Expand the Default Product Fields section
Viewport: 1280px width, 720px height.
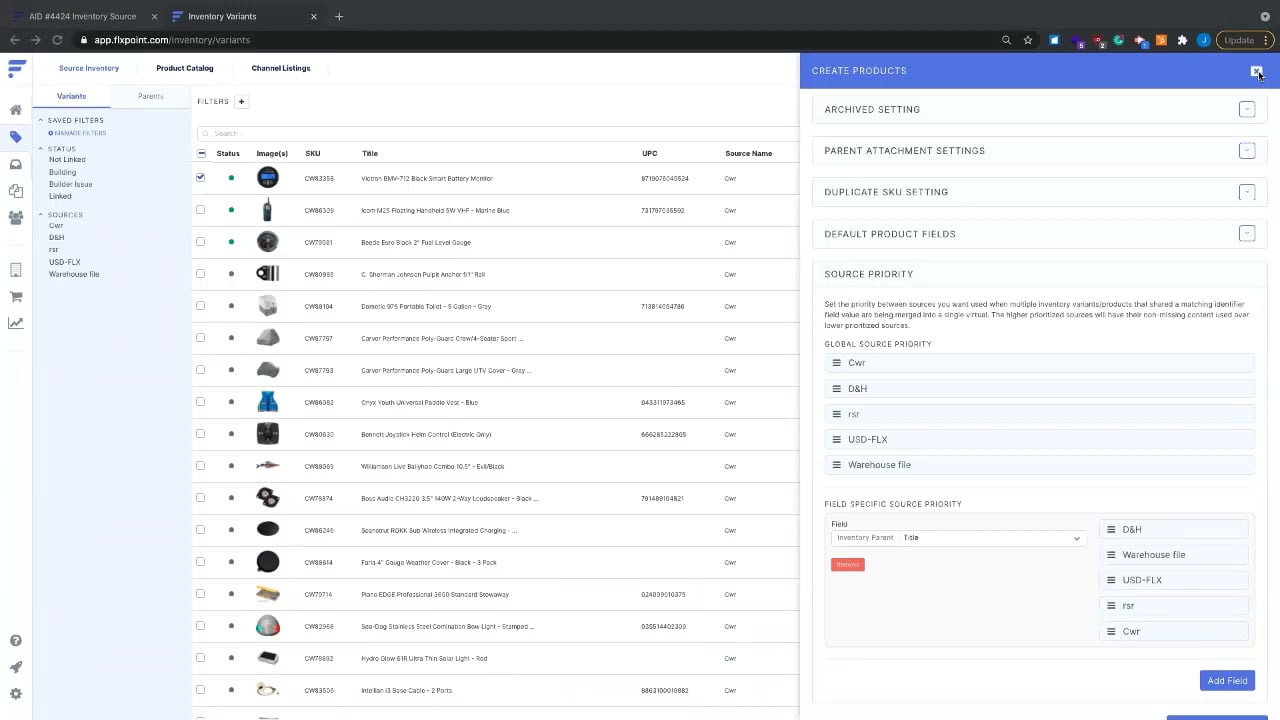coord(1247,233)
